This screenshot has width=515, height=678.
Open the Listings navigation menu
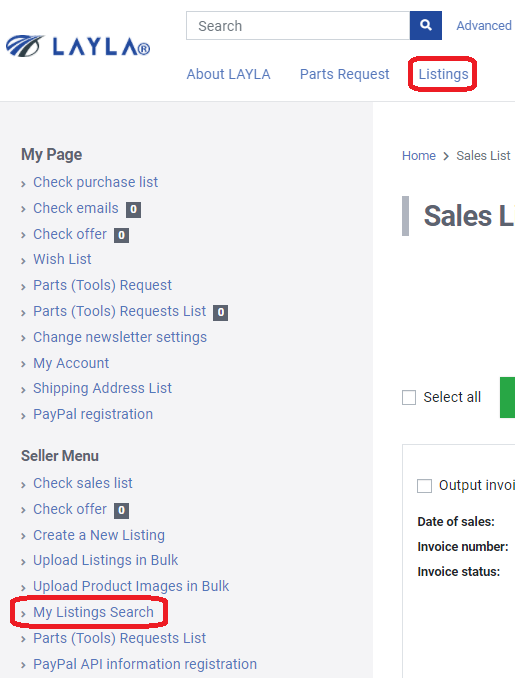443,74
